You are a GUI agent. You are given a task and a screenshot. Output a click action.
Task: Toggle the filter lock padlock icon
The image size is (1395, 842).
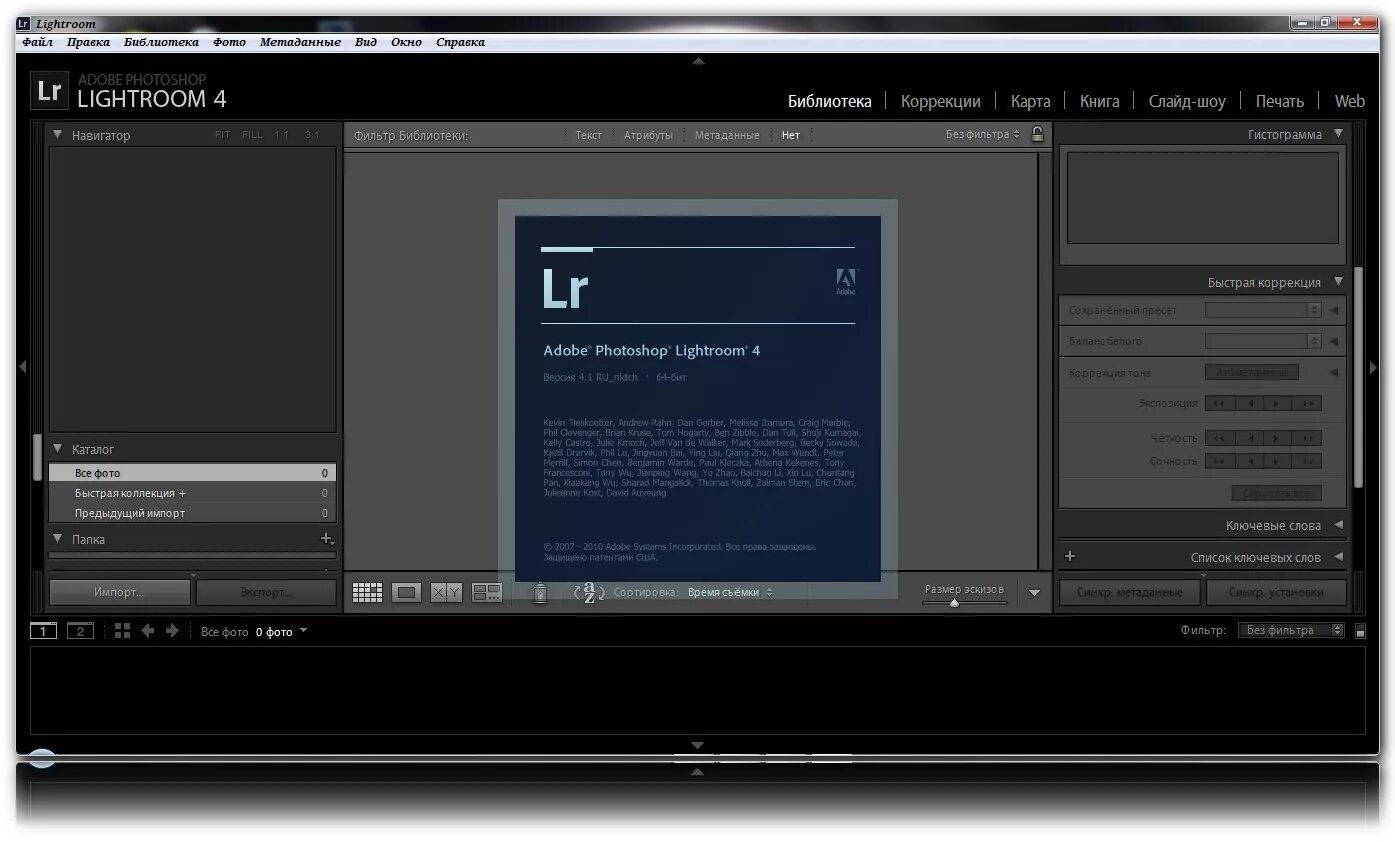[x=1037, y=134]
